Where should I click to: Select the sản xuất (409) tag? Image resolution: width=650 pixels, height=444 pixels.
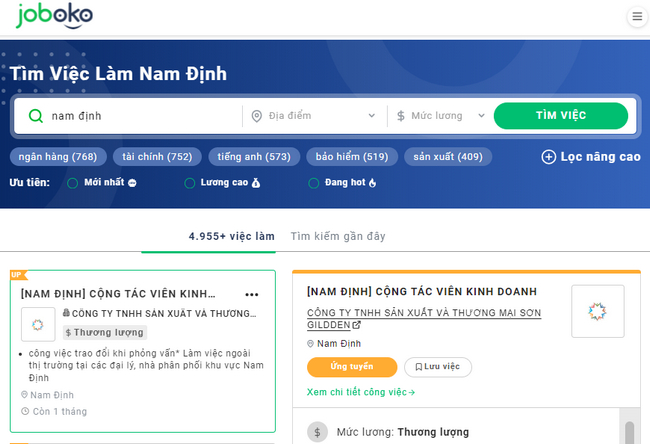[x=448, y=157]
